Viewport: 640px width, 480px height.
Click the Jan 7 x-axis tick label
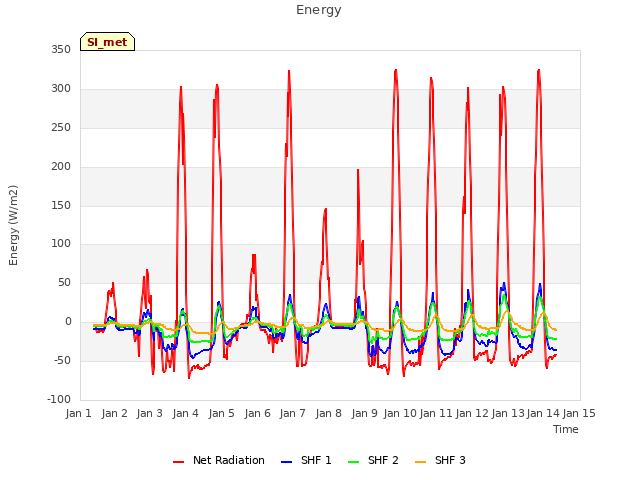(293, 413)
